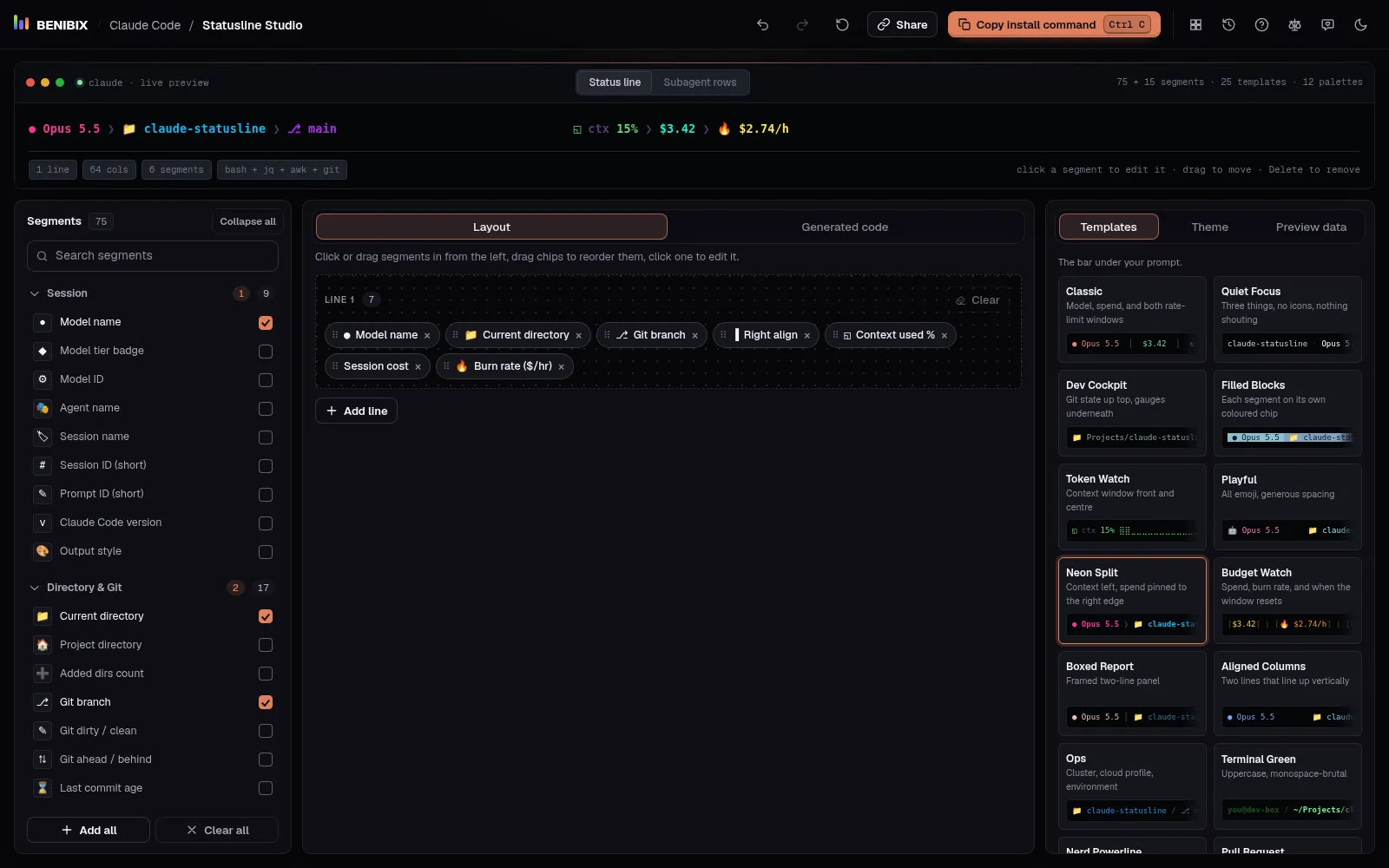Switch to Subagent rows view
Image resolution: width=1389 pixels, height=868 pixels.
tap(700, 82)
